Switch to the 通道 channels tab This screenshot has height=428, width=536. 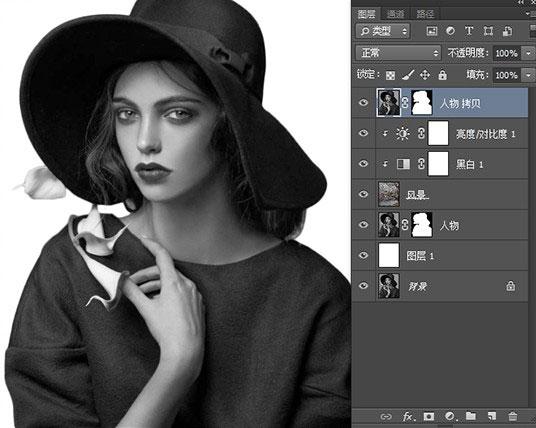395,14
